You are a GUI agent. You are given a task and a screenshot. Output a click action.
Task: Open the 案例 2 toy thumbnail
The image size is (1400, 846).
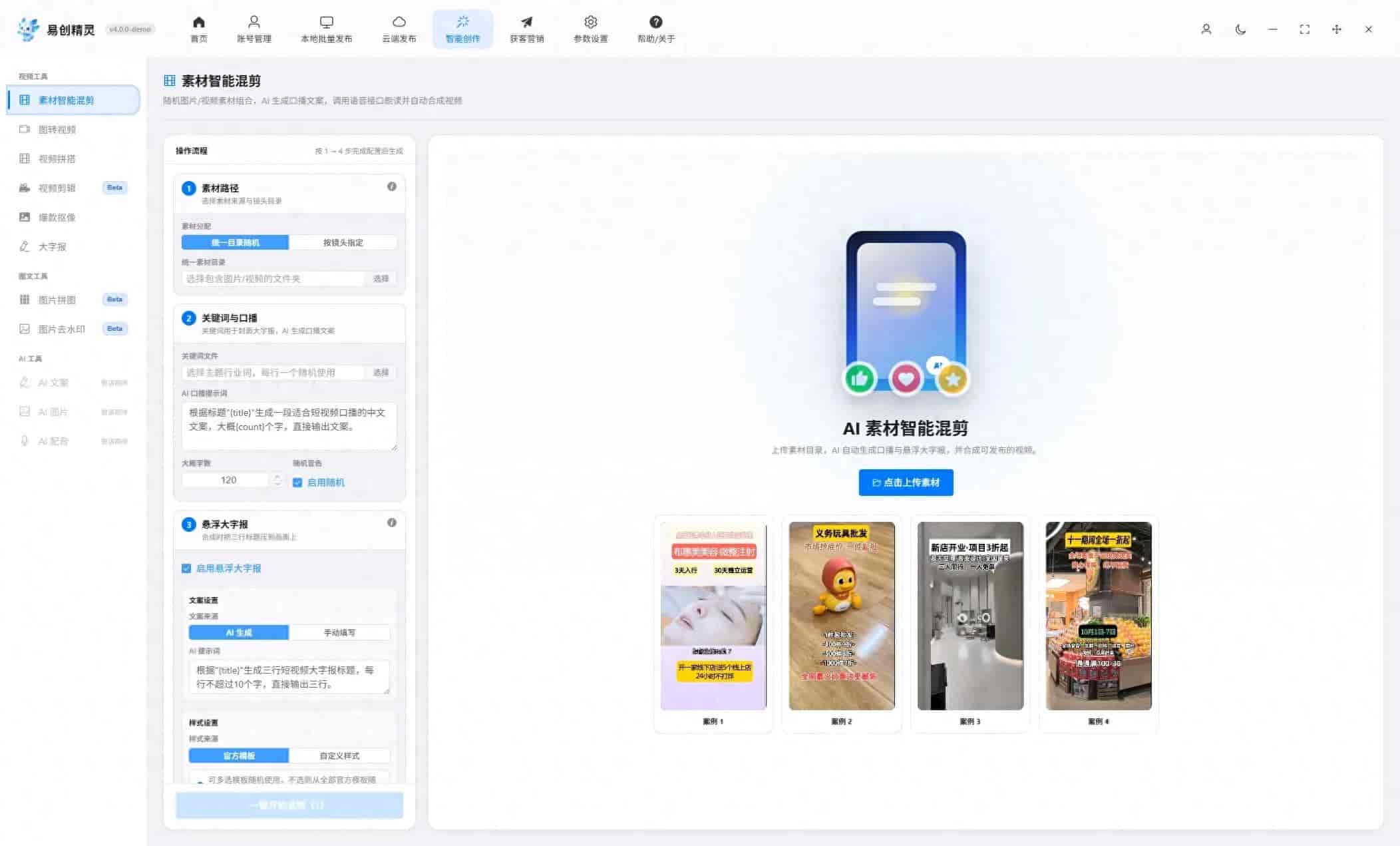coord(842,616)
